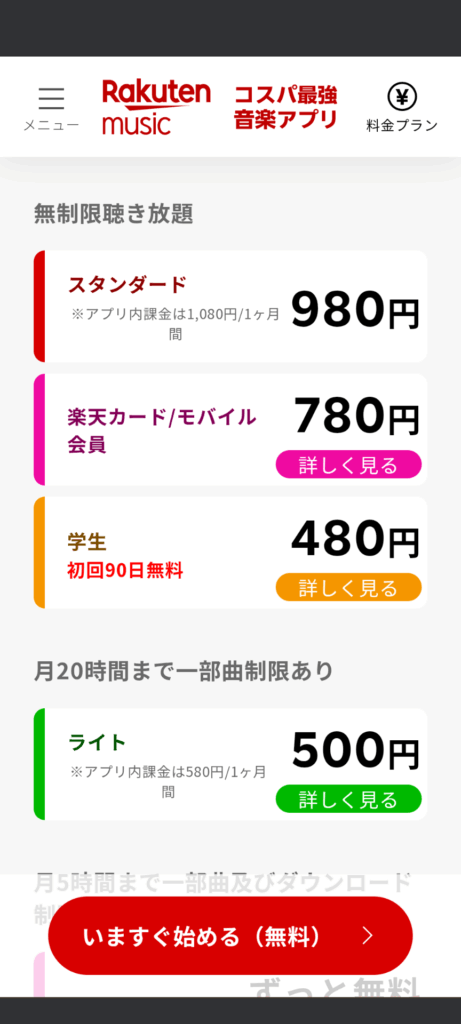Click the コスパ最強音楽アプリ banner text

(286, 107)
